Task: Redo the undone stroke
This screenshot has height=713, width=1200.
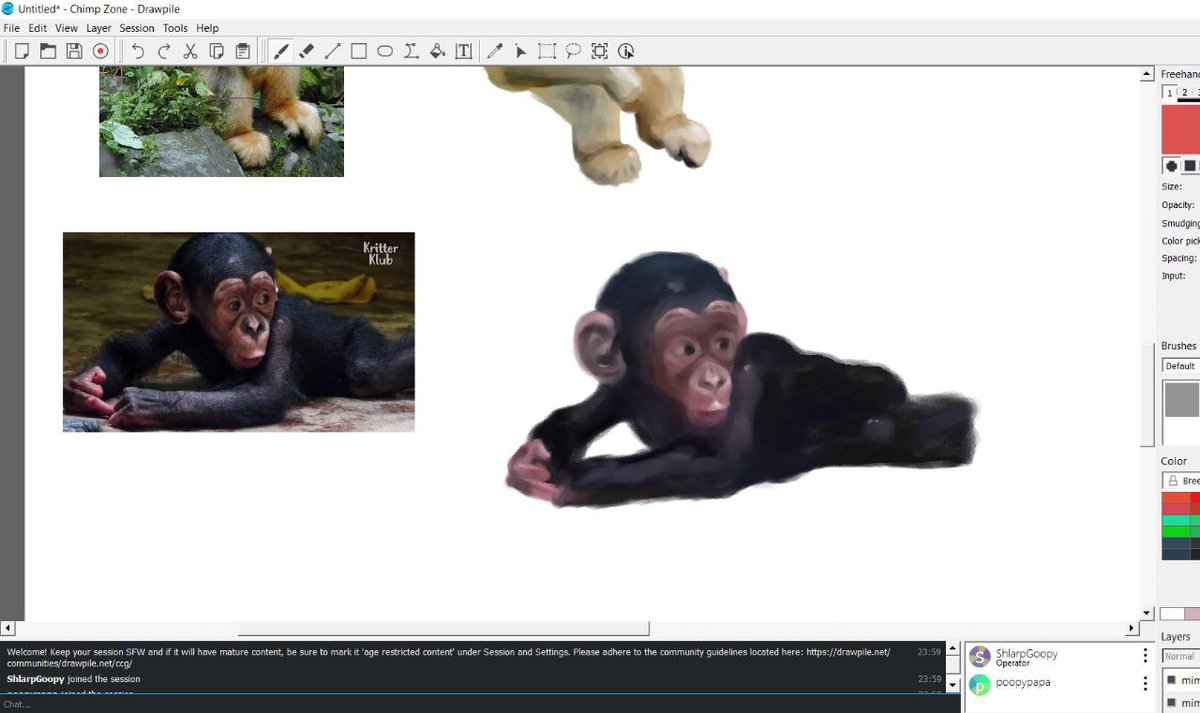Action: coord(164,51)
